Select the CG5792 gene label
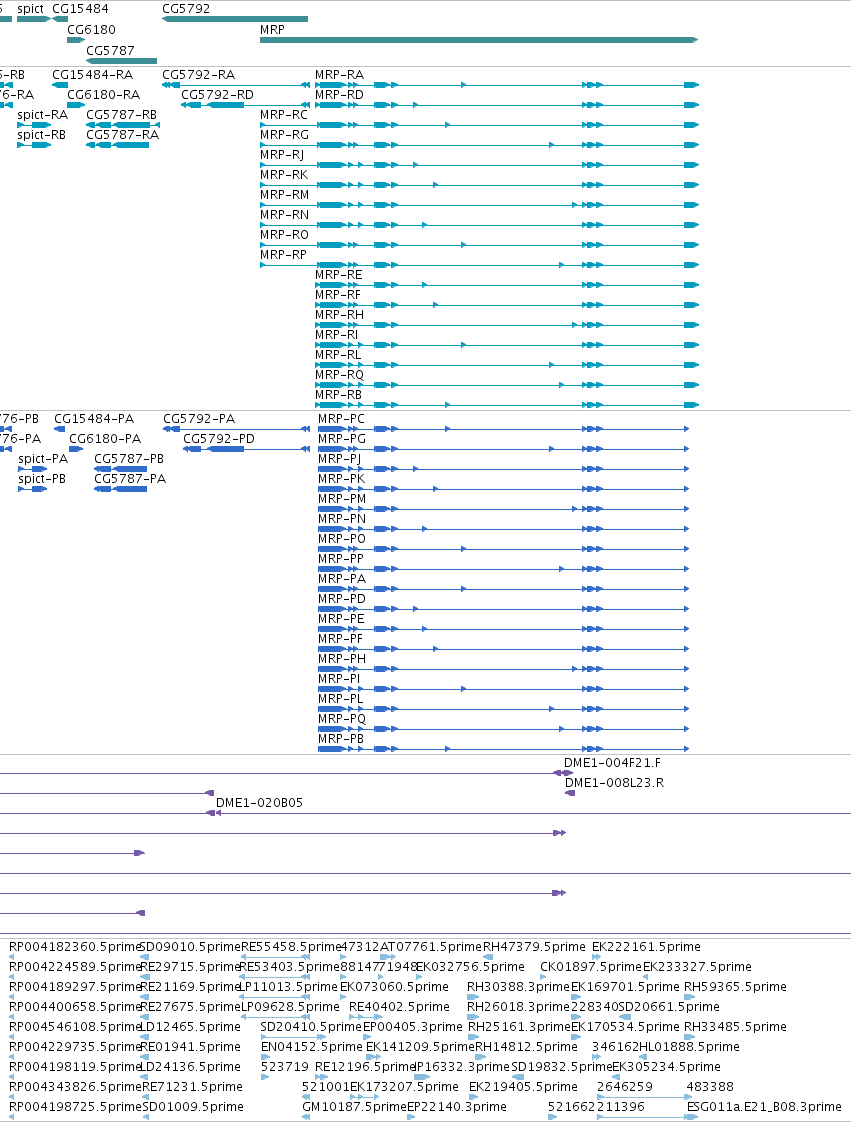The width and height of the screenshot is (851, 1122). tap(186, 9)
